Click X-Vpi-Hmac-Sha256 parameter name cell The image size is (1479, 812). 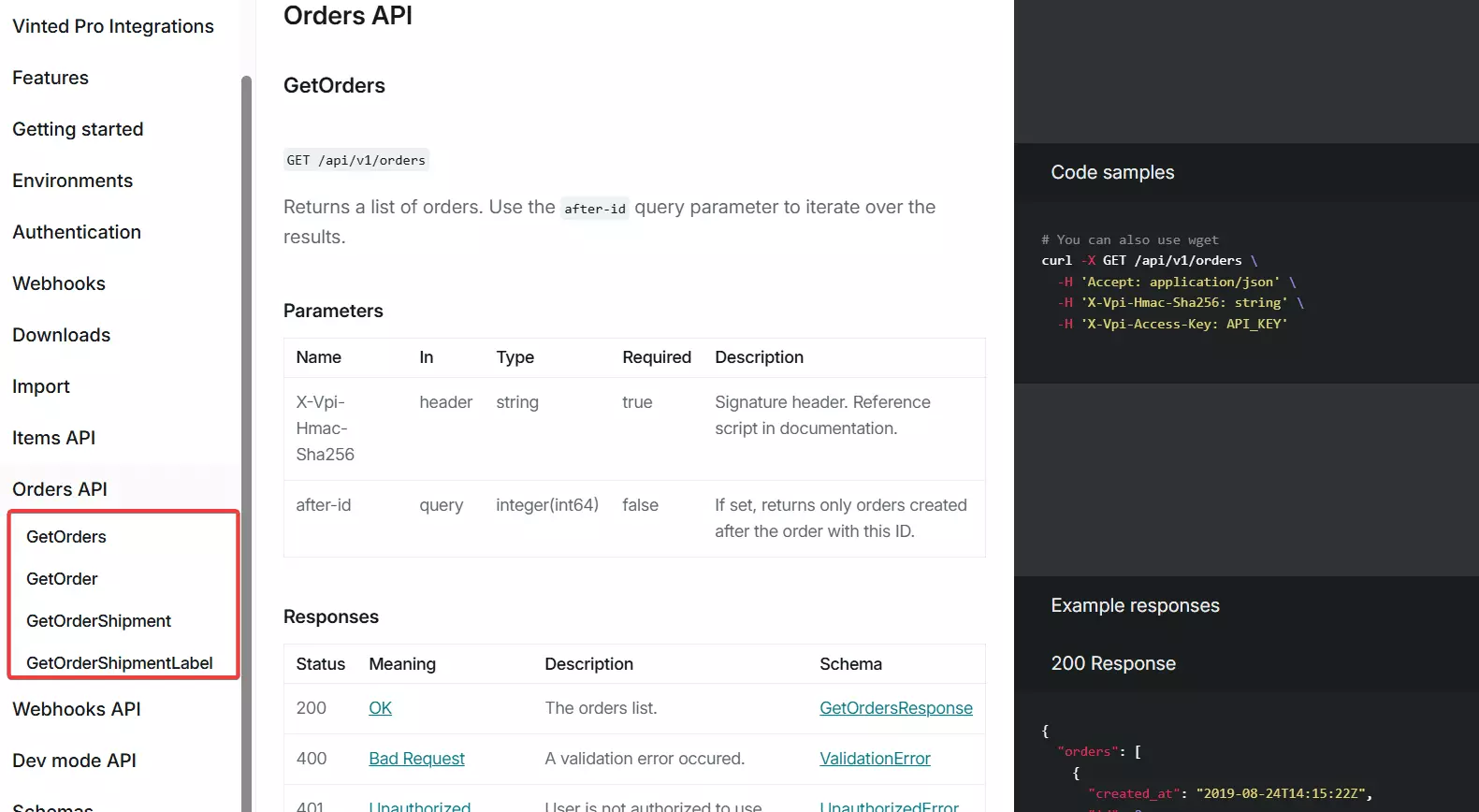[326, 428]
